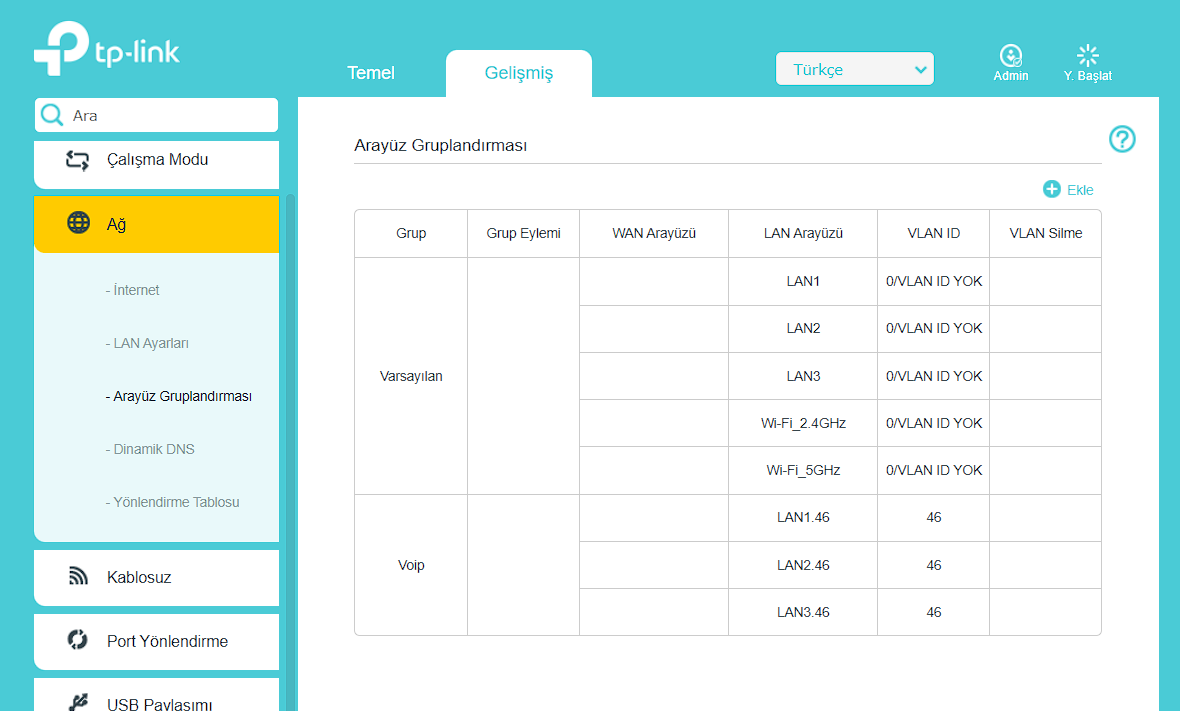1180x711 pixels.
Task: Click the Wi-Fi_5GHz cell
Action: 803,470
